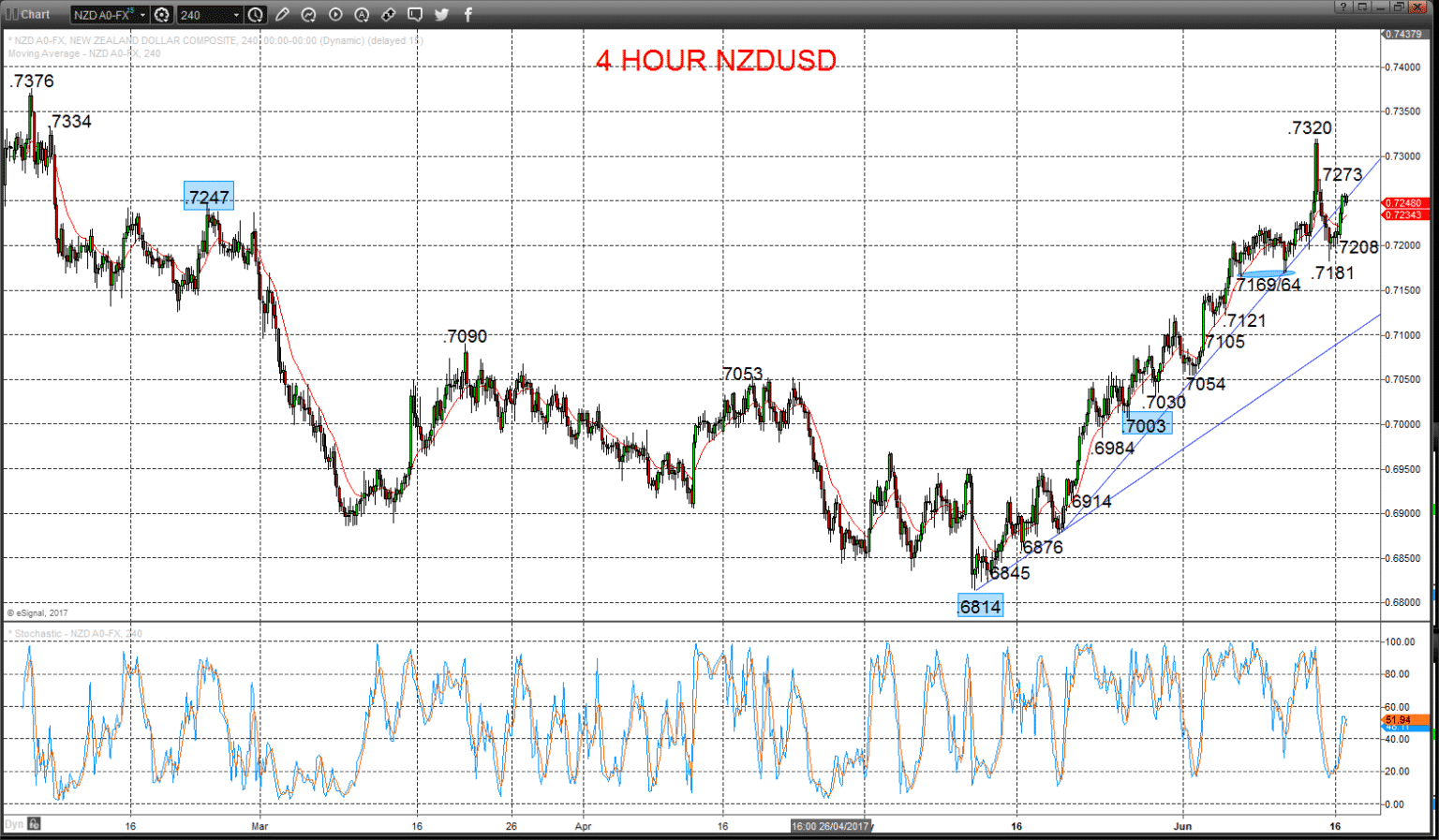This screenshot has height=840, width=1439.
Task: Click the .6814 low price label
Action: click(980, 607)
